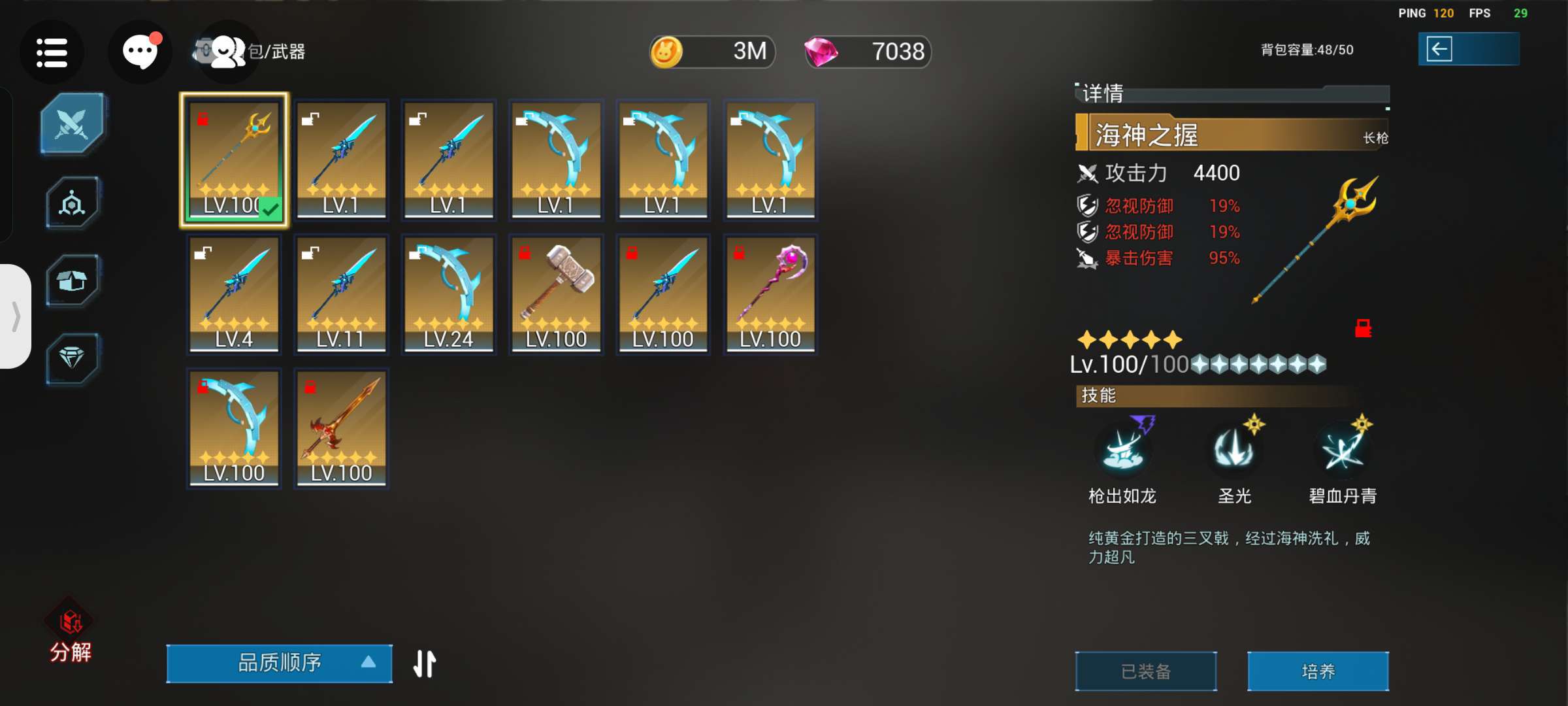Toggle the sort direction arrows
This screenshot has width=1568, height=706.
click(425, 664)
